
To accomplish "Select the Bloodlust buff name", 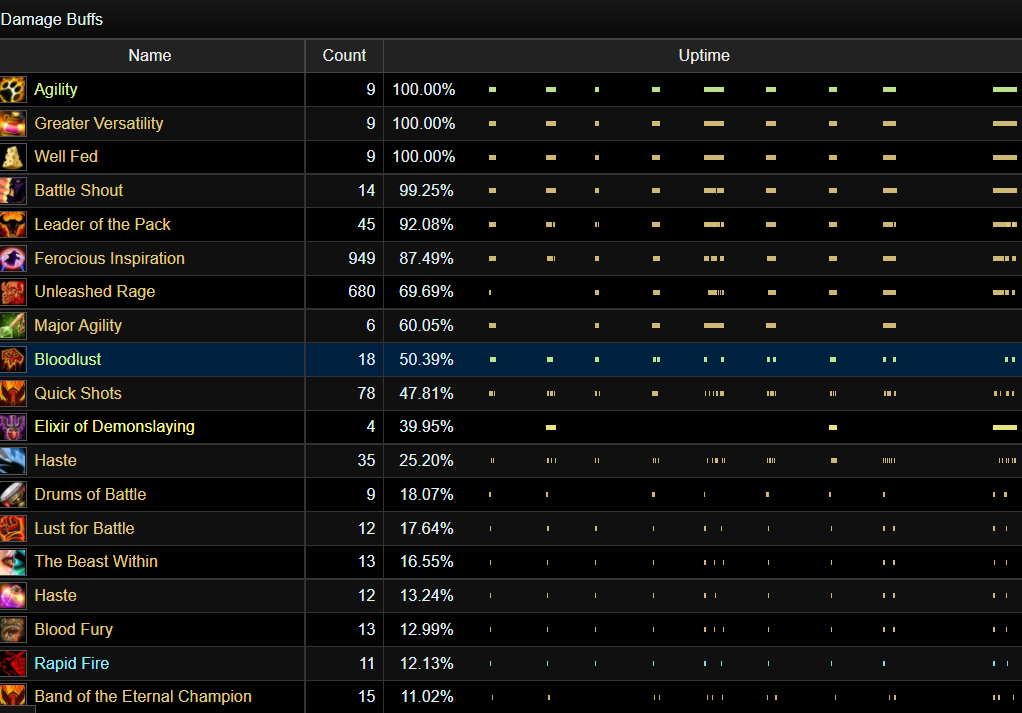I will [x=68, y=359].
